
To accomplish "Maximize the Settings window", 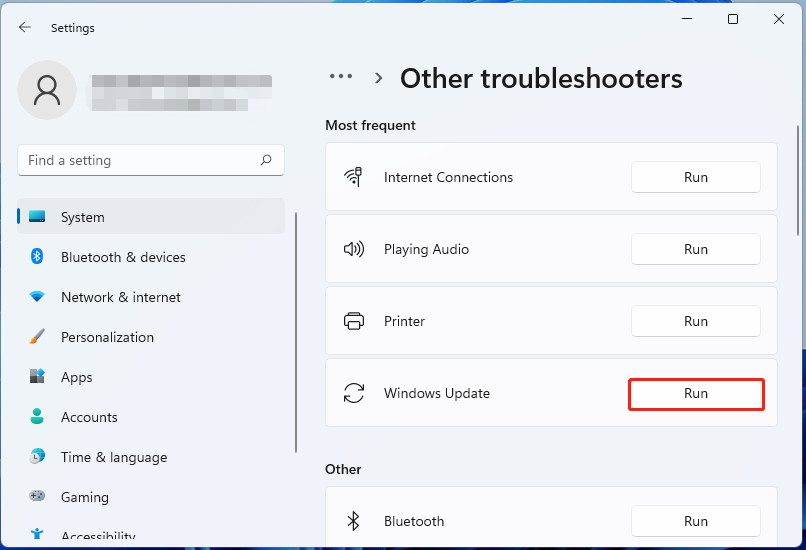I will (x=733, y=19).
